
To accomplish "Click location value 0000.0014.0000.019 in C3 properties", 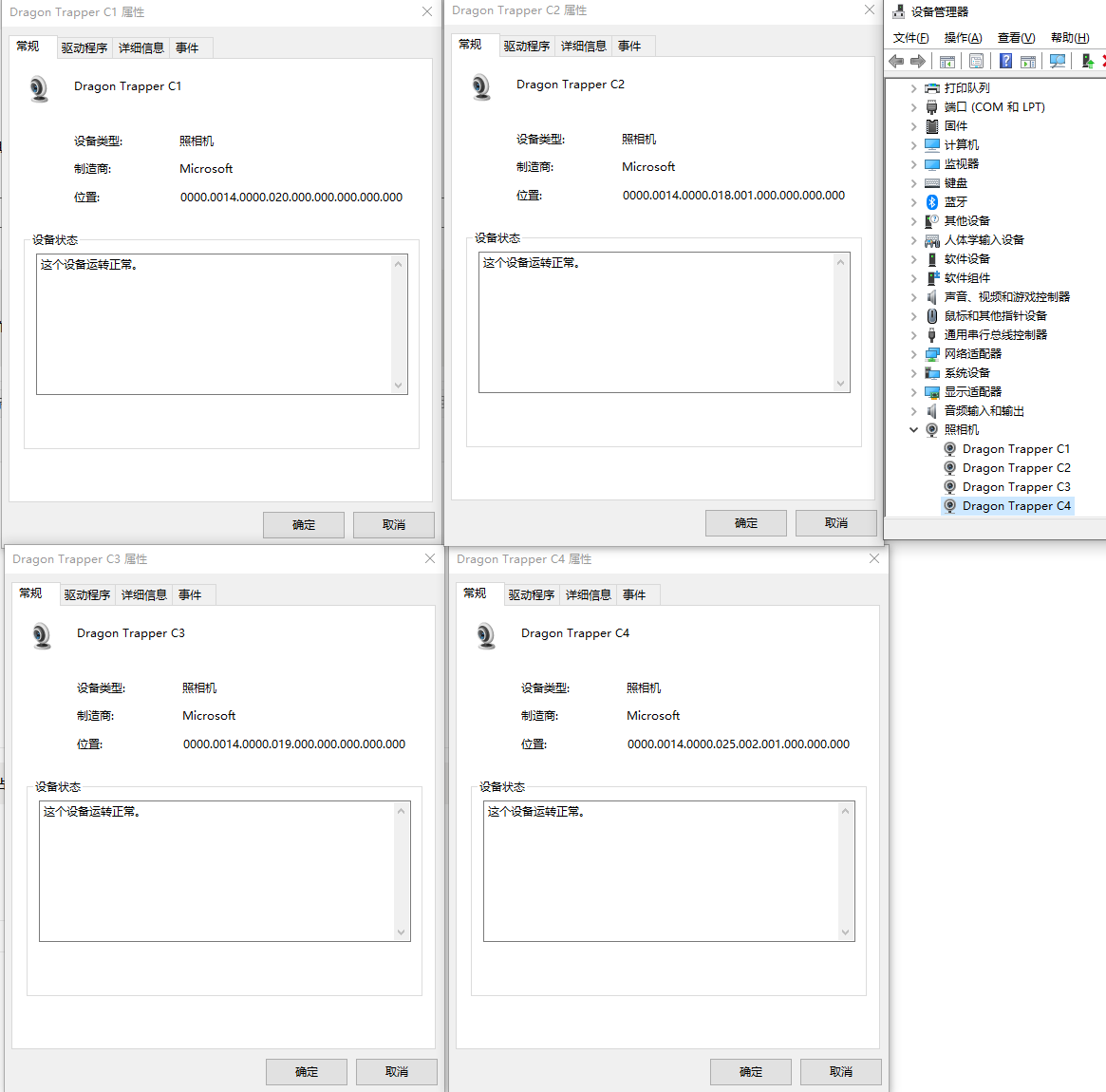I will [x=294, y=744].
